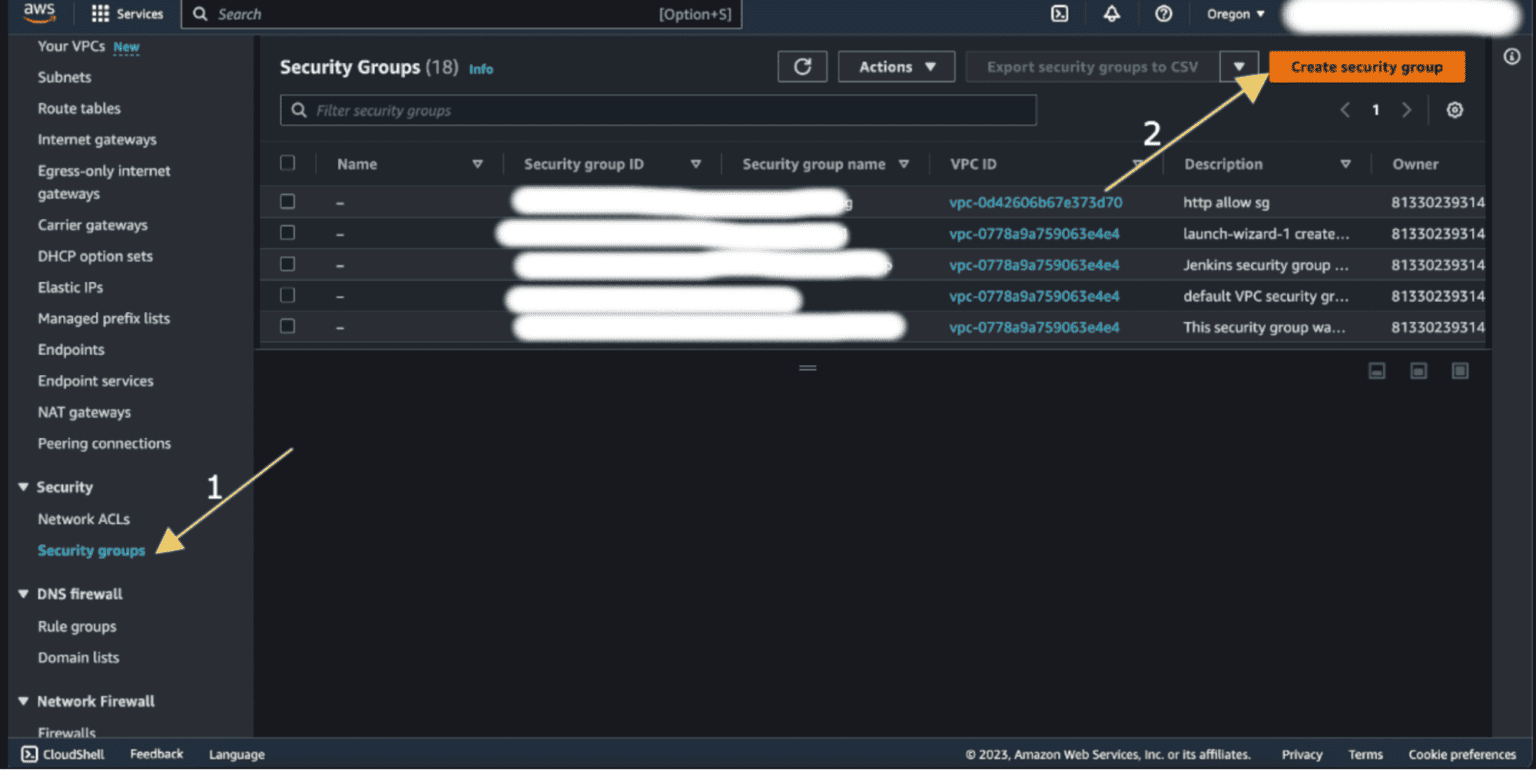Screen dimensions: 1536x770
Task: Change the region from Oregon
Action: [x=1234, y=13]
